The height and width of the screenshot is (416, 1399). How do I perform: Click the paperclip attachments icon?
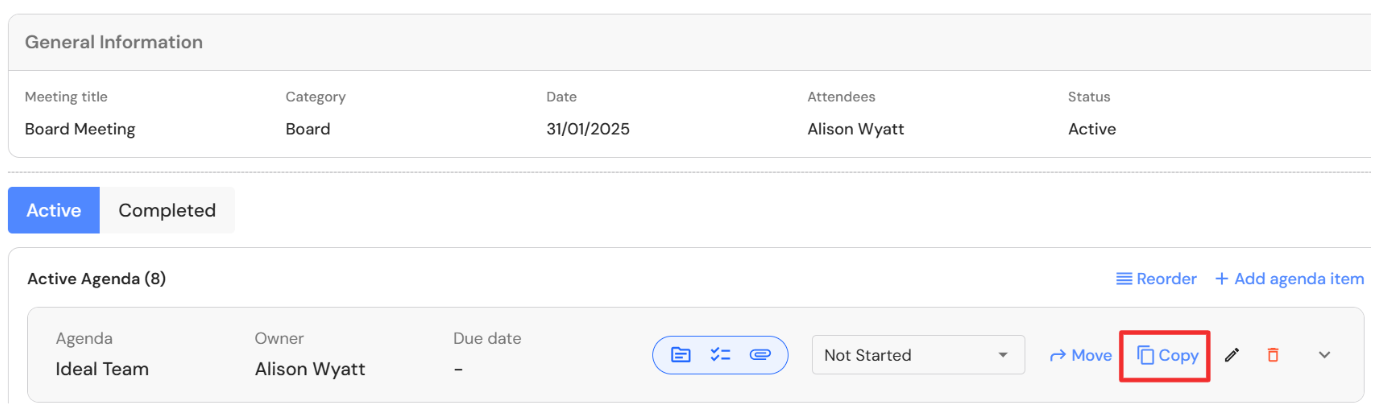760,355
